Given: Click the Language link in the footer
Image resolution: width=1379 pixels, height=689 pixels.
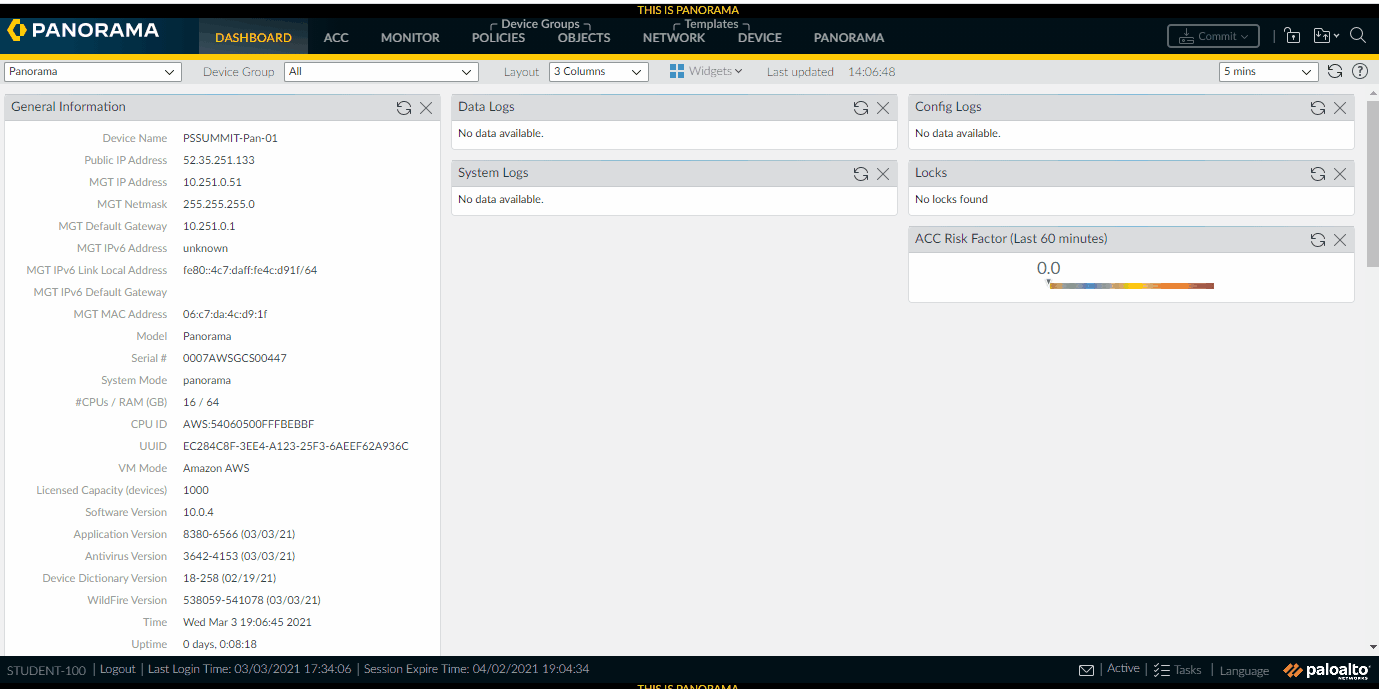Looking at the screenshot, I should pyautogui.click(x=1244, y=671).
